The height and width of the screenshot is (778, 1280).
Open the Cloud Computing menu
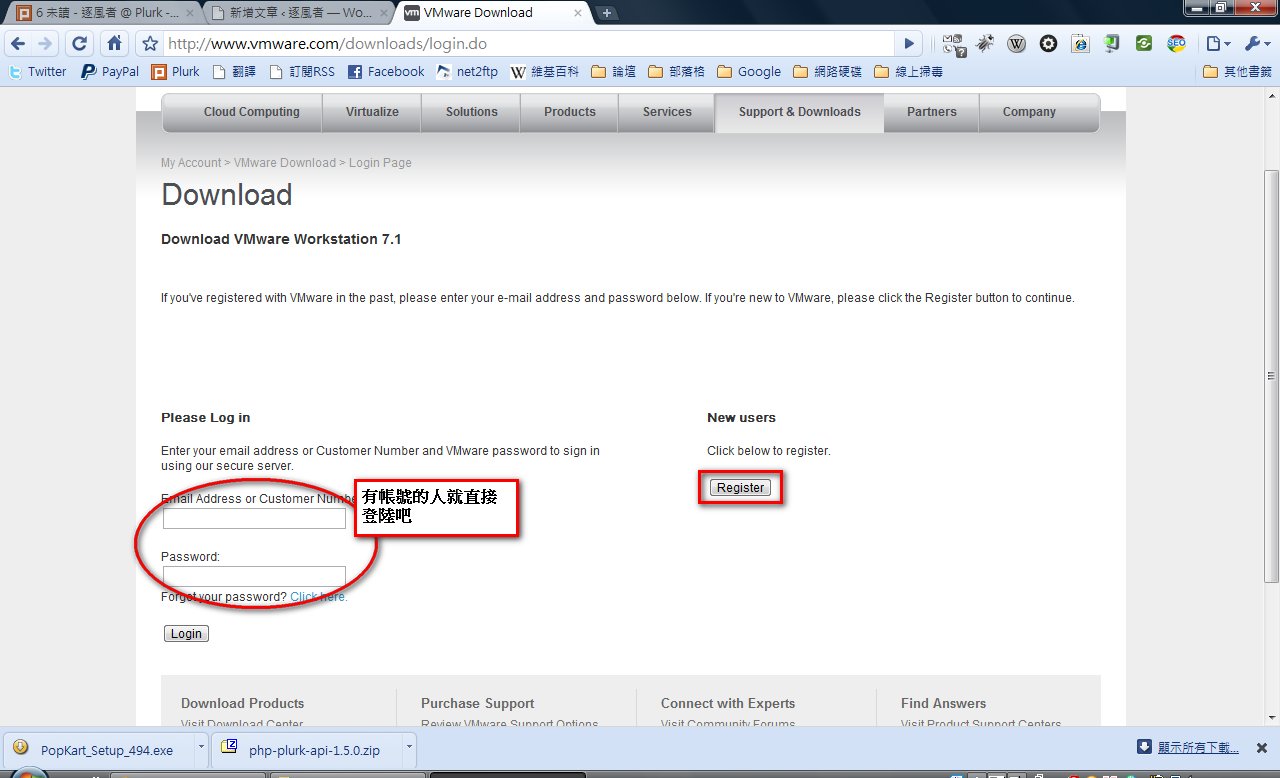[x=252, y=112]
